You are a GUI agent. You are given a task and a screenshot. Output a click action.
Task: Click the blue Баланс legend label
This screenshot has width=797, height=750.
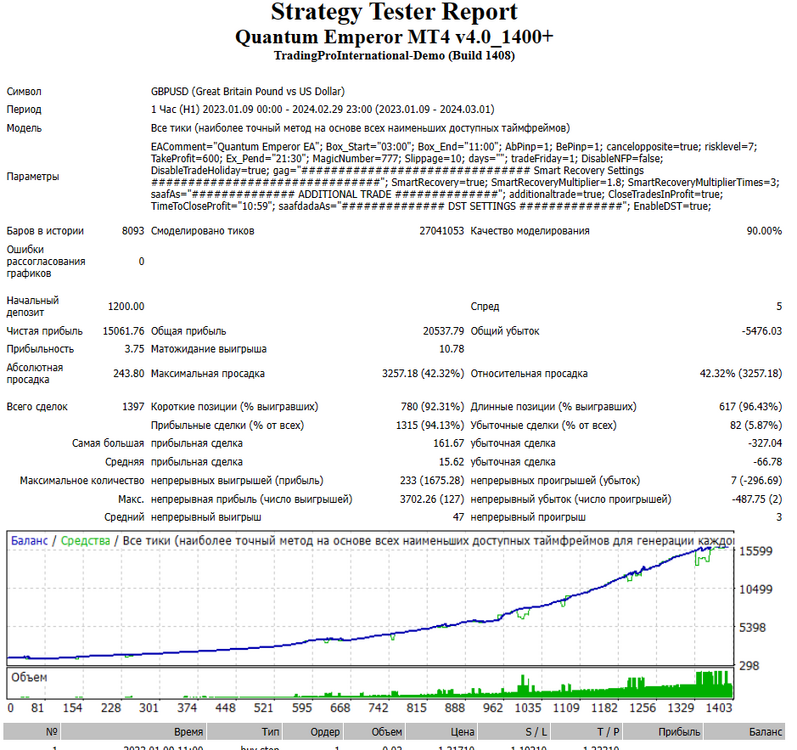point(29,541)
